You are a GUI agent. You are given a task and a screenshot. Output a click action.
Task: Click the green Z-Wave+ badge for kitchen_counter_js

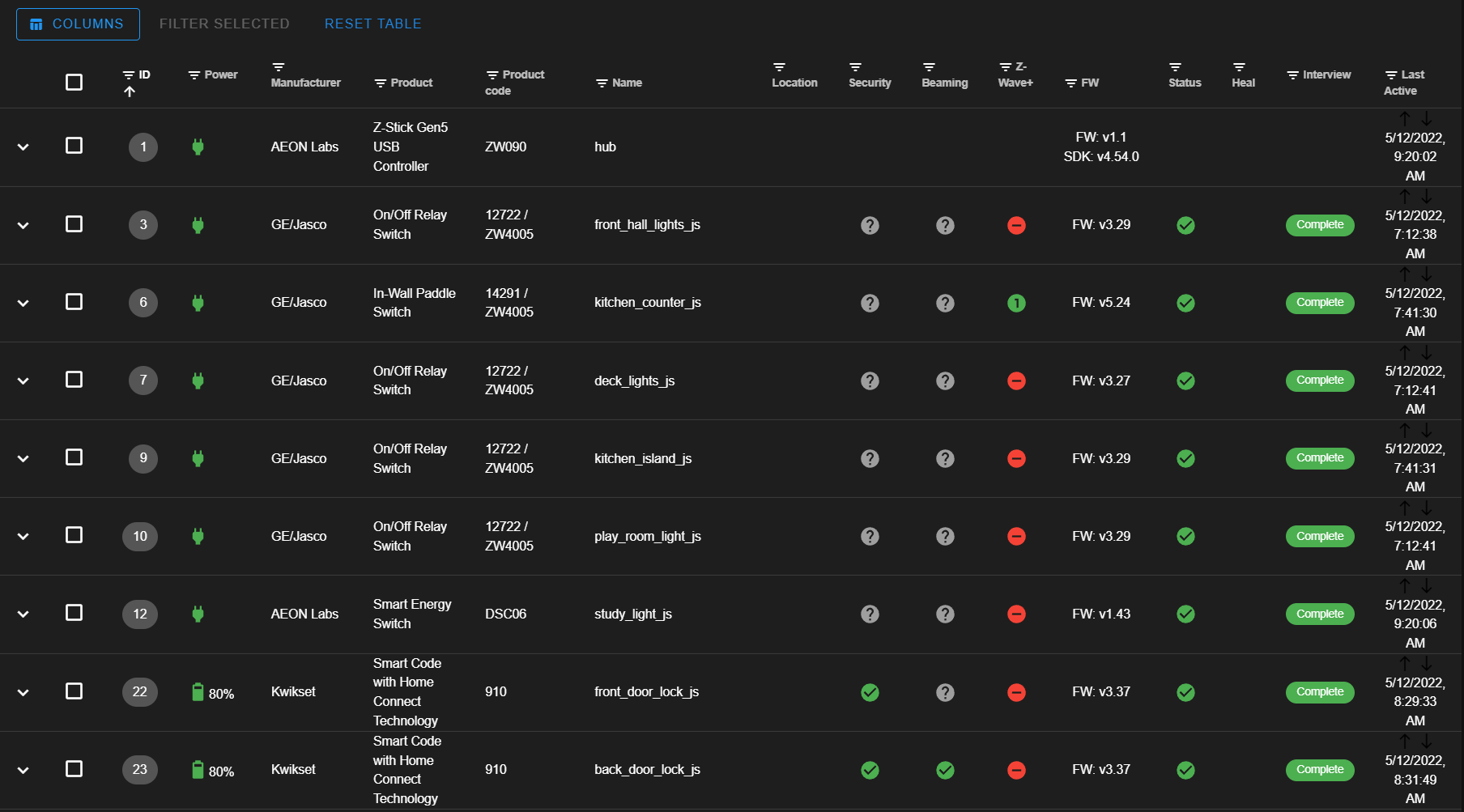pos(1016,303)
